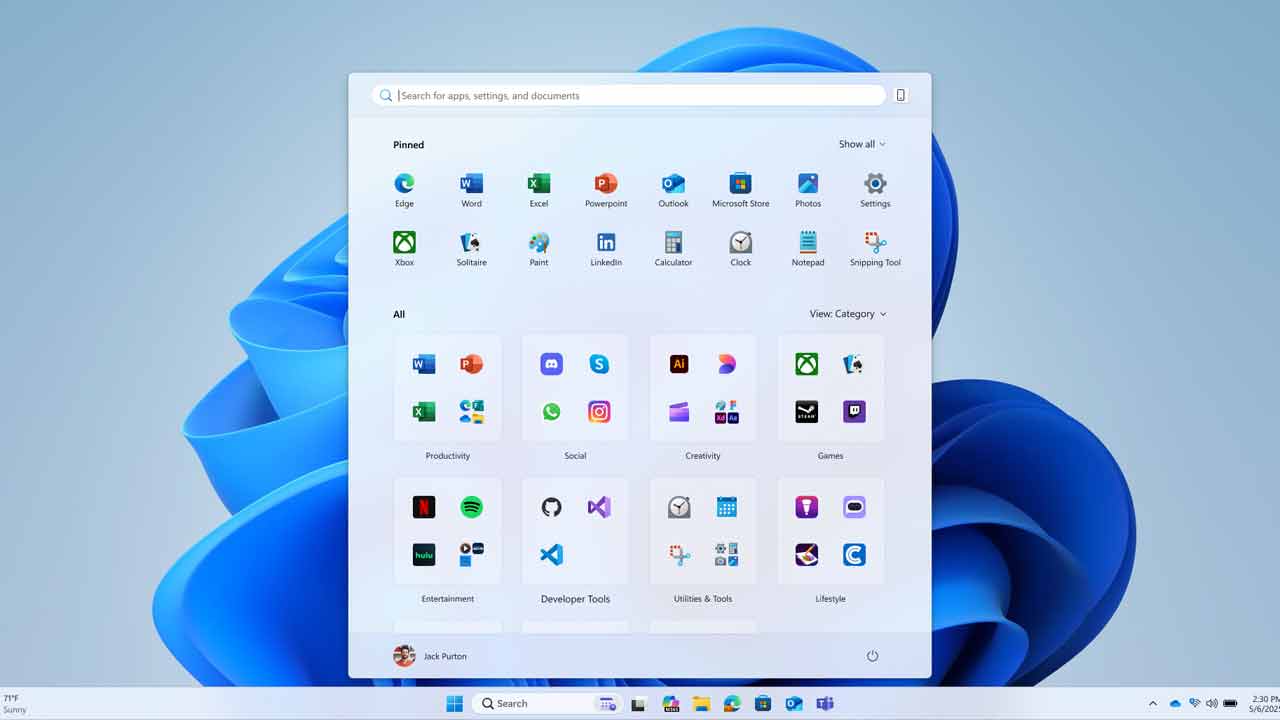Open Task View from the taskbar
The image size is (1280, 720).
click(638, 704)
